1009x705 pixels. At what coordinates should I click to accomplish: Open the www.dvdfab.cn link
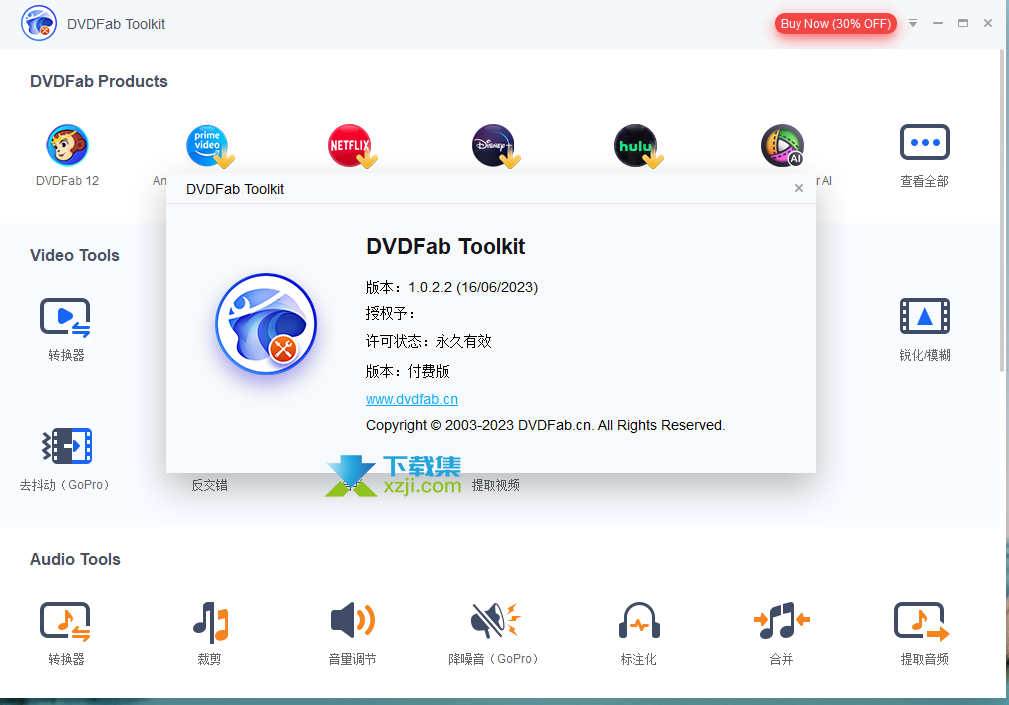(412, 399)
